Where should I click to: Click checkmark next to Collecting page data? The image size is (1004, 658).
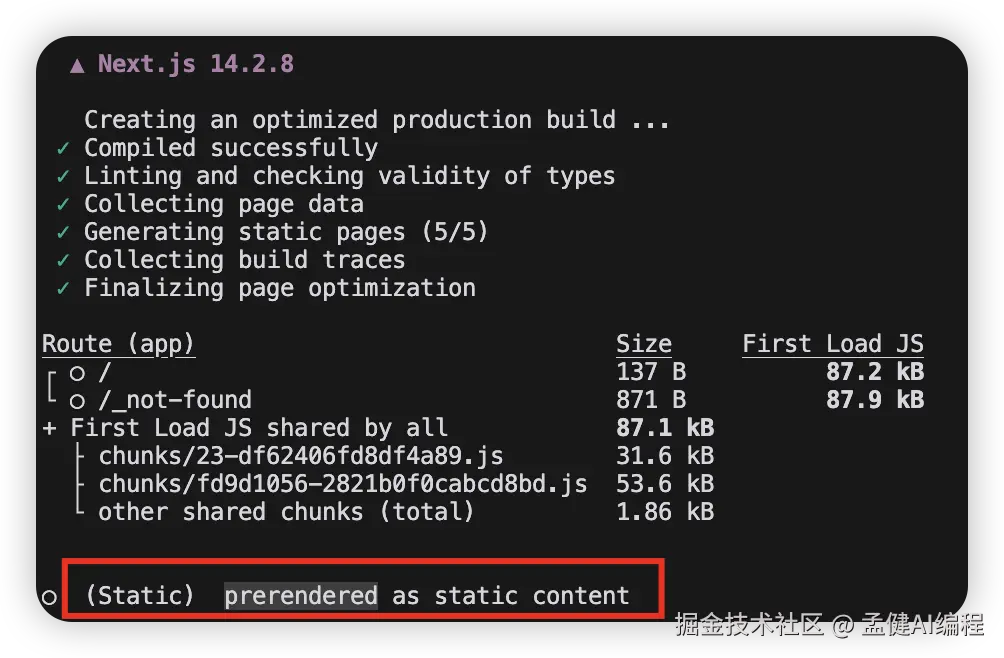[x=63, y=204]
